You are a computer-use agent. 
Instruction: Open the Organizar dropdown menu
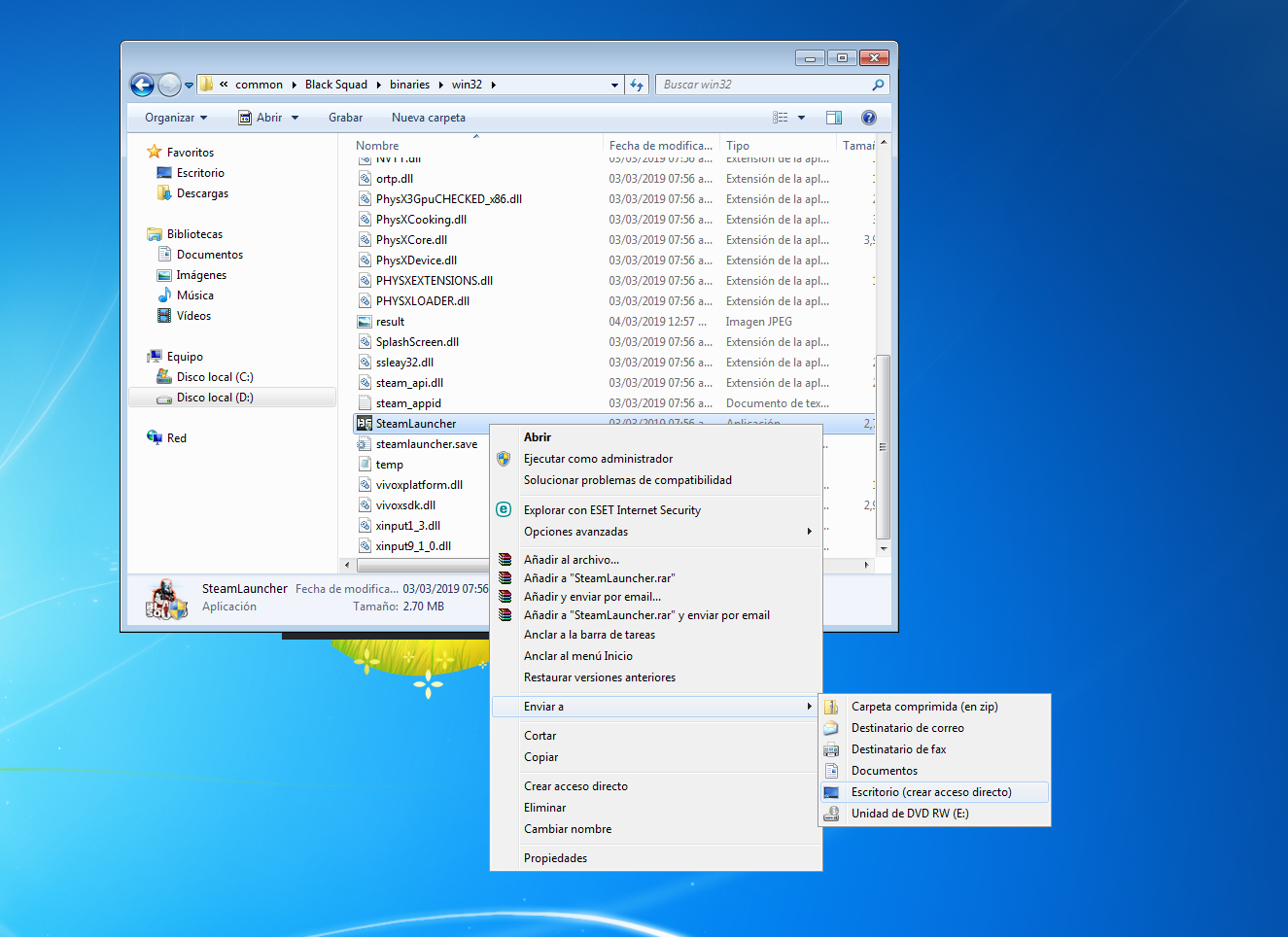click(x=176, y=118)
